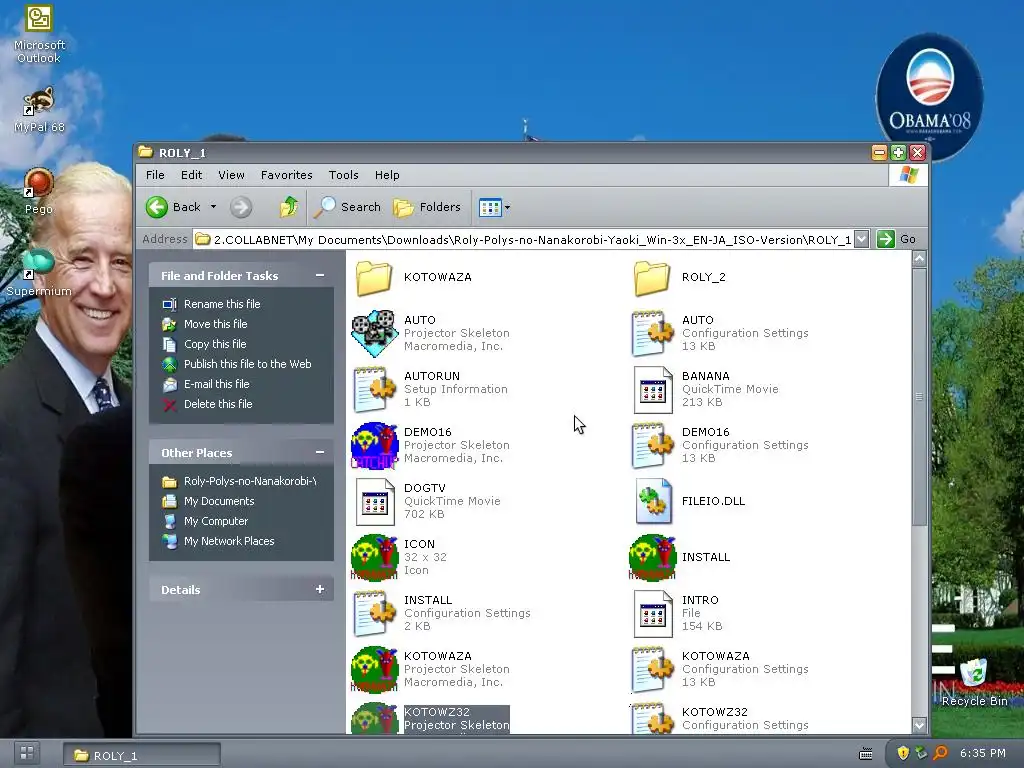Image resolution: width=1024 pixels, height=768 pixels.
Task: Click the Forward arrow button
Action: click(241, 208)
